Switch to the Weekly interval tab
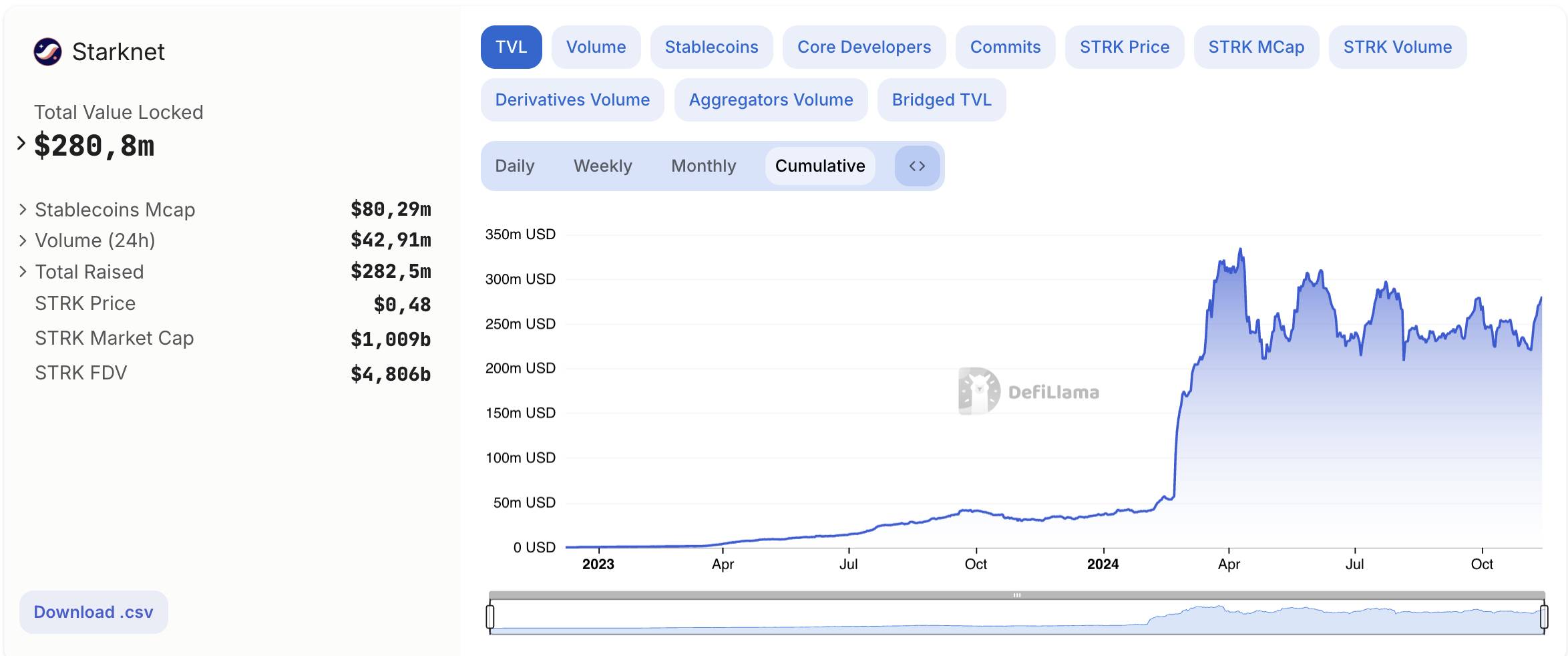This screenshot has height=656, width=1568. 603,166
